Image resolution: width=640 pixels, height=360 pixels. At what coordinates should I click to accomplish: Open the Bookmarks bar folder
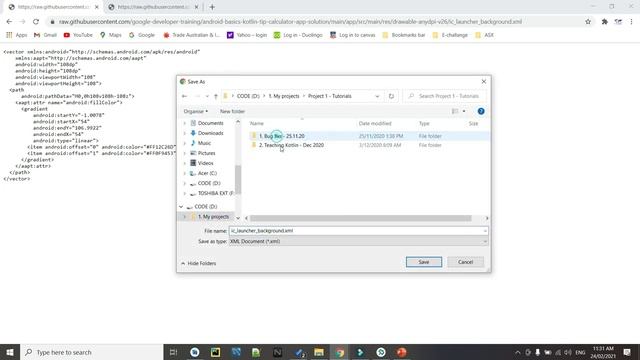pyautogui.click(x=404, y=35)
